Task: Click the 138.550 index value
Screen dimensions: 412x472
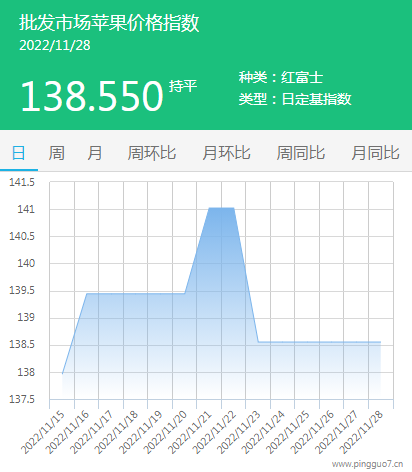Action: pyautogui.click(x=92, y=96)
